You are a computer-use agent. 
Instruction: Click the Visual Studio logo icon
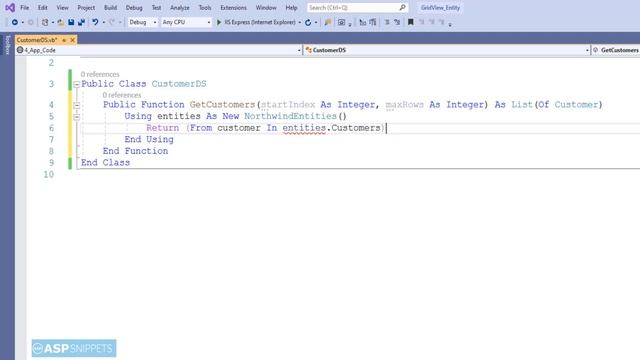[x=10, y=7]
